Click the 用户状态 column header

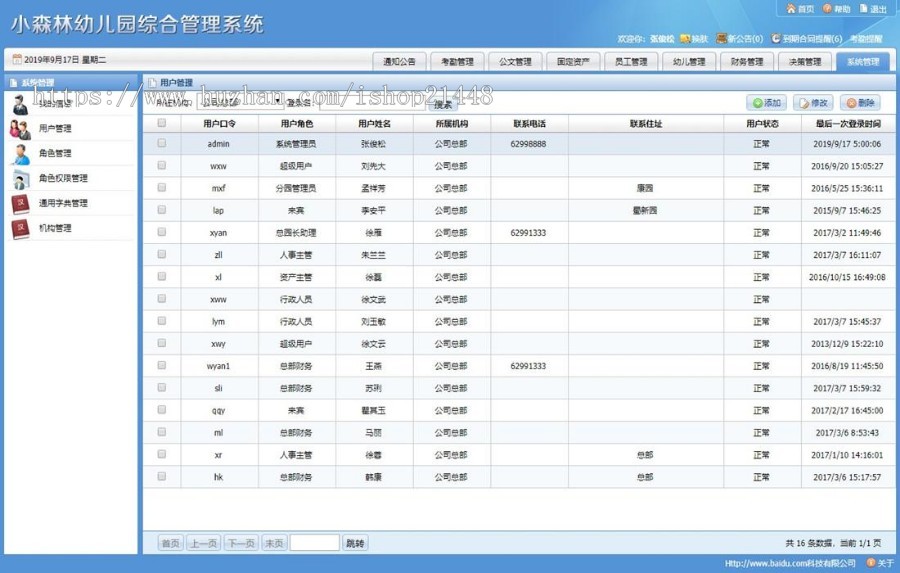click(x=762, y=123)
